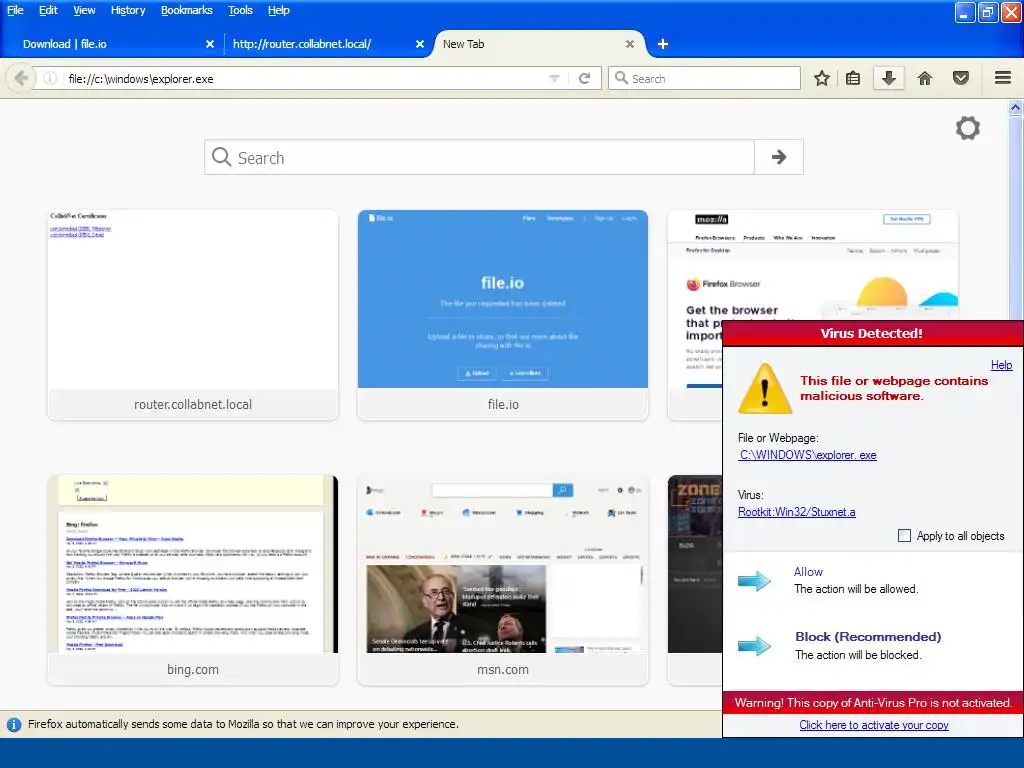This screenshot has height=768, width=1024.
Task: Click Help link in virus popup
Action: pos(1001,365)
